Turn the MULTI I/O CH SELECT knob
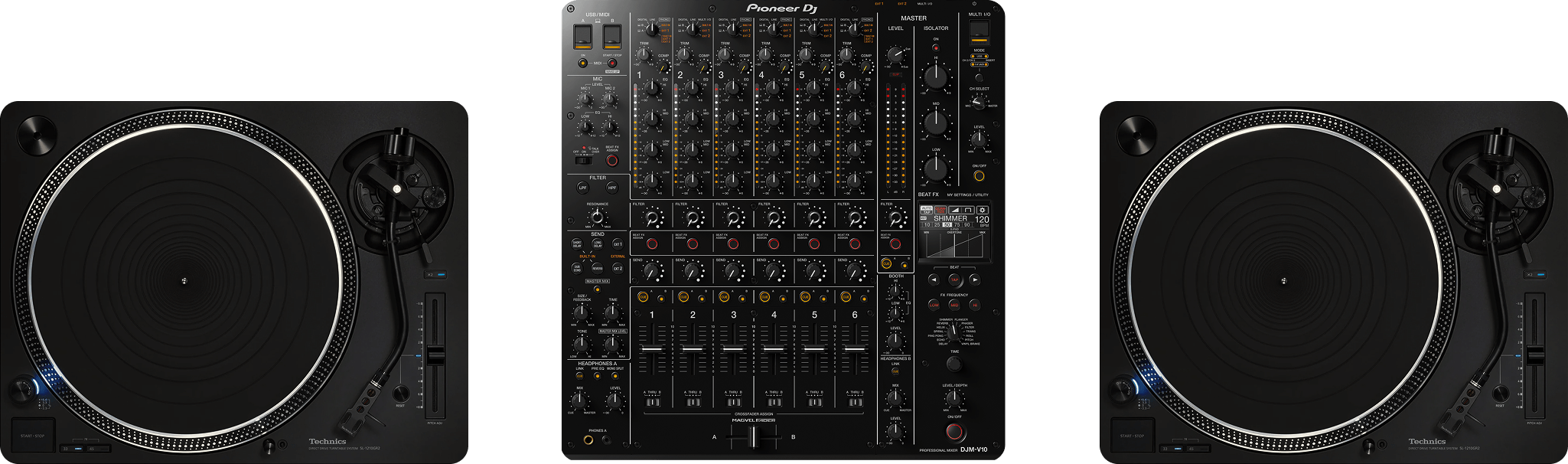The width and height of the screenshot is (1568, 464). (x=978, y=103)
